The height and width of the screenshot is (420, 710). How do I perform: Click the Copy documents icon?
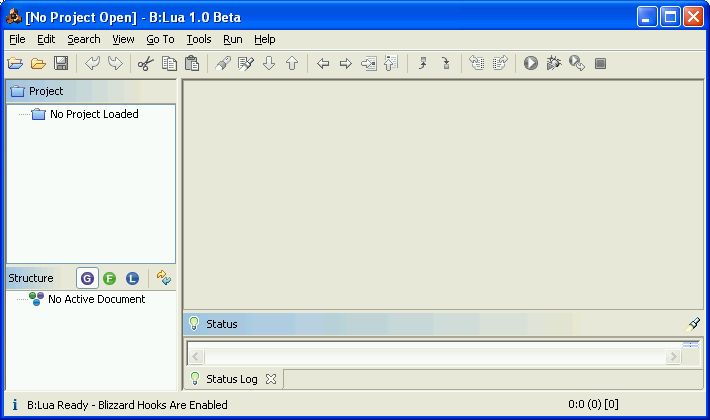169,63
